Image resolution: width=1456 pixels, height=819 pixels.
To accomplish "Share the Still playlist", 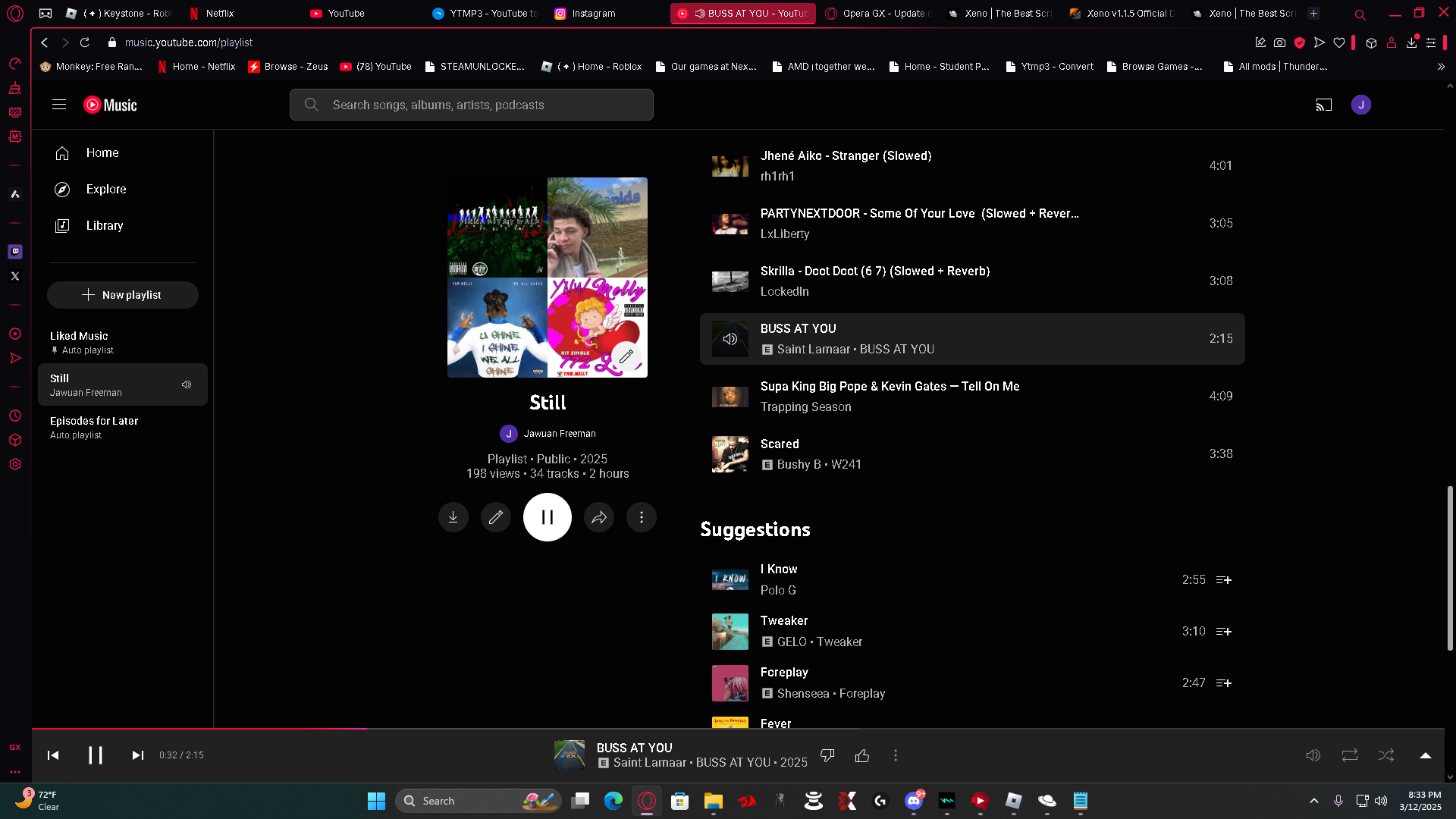I will (x=599, y=517).
